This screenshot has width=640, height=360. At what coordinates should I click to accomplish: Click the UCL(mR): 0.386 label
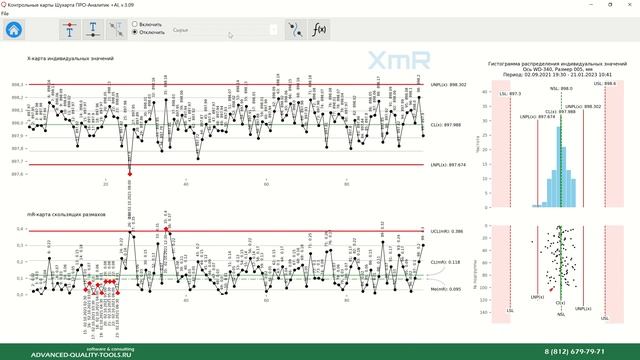(447, 231)
